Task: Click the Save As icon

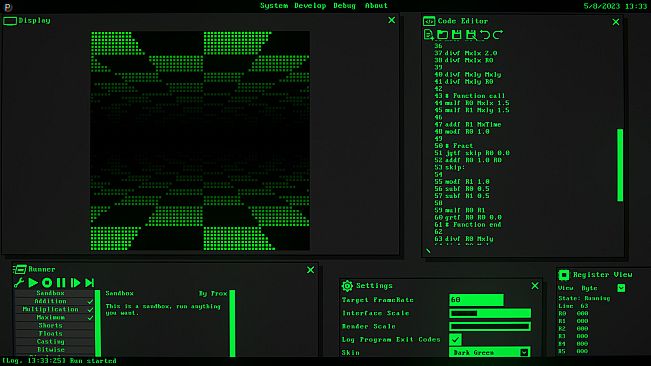Action: coord(471,35)
